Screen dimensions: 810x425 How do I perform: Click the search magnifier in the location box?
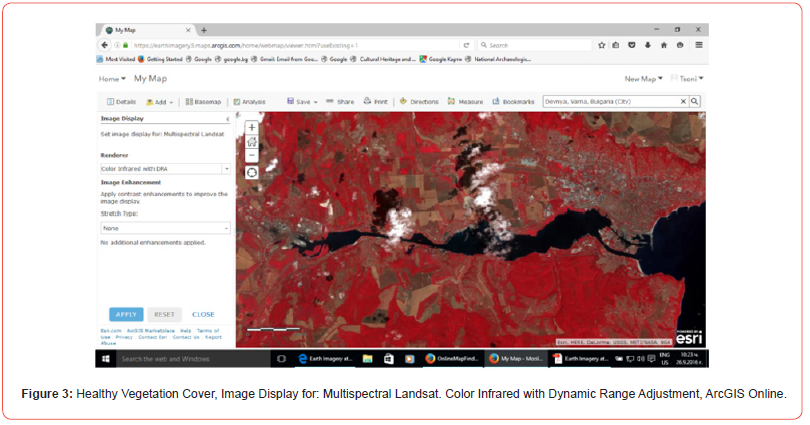pos(695,101)
